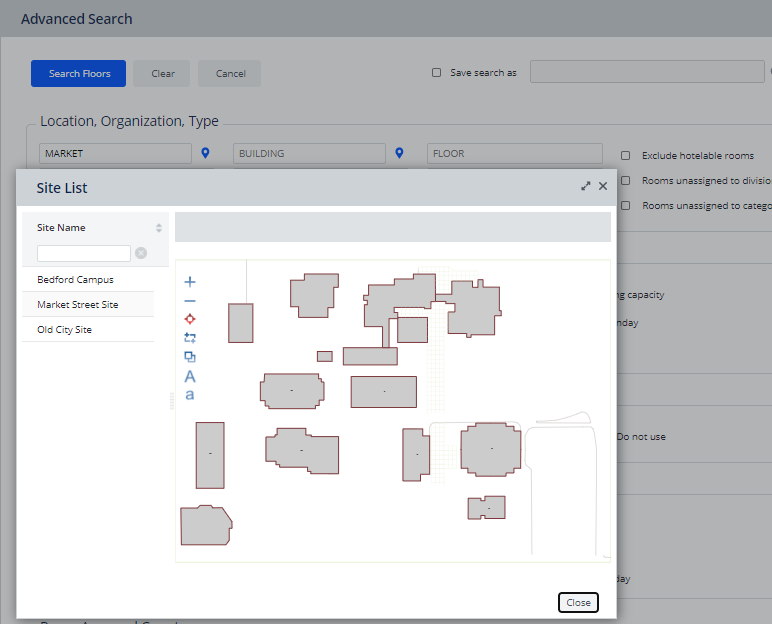
Task: Click the red crosshair locate icon
Action: (190, 319)
